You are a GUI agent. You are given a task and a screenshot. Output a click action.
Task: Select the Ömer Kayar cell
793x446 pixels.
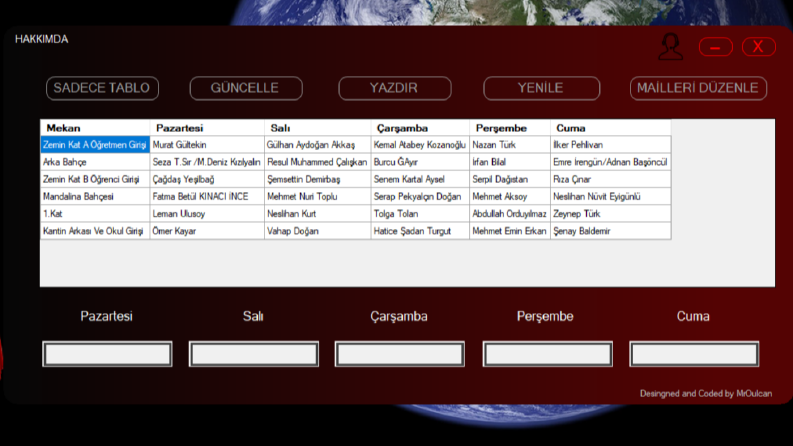pyautogui.click(x=207, y=231)
